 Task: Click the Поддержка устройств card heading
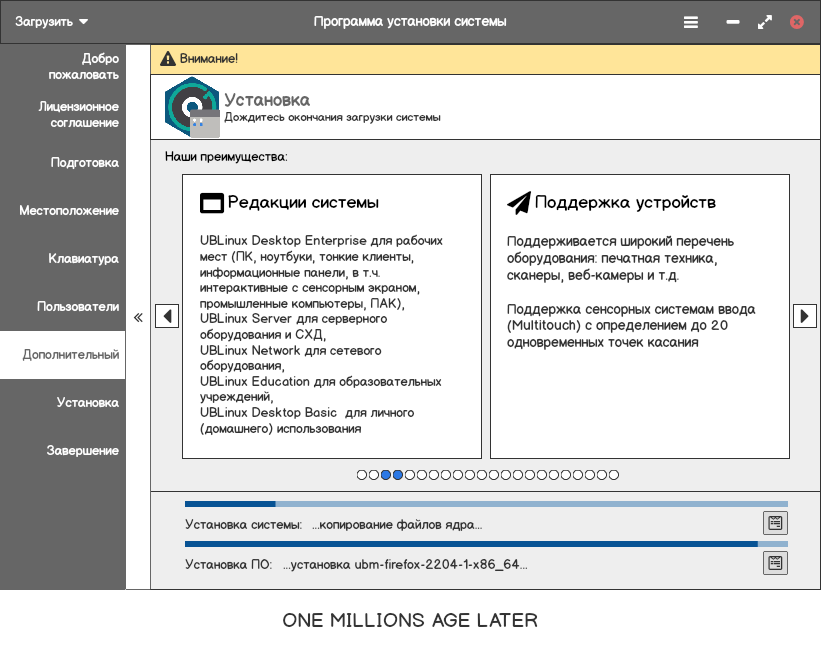tap(625, 203)
